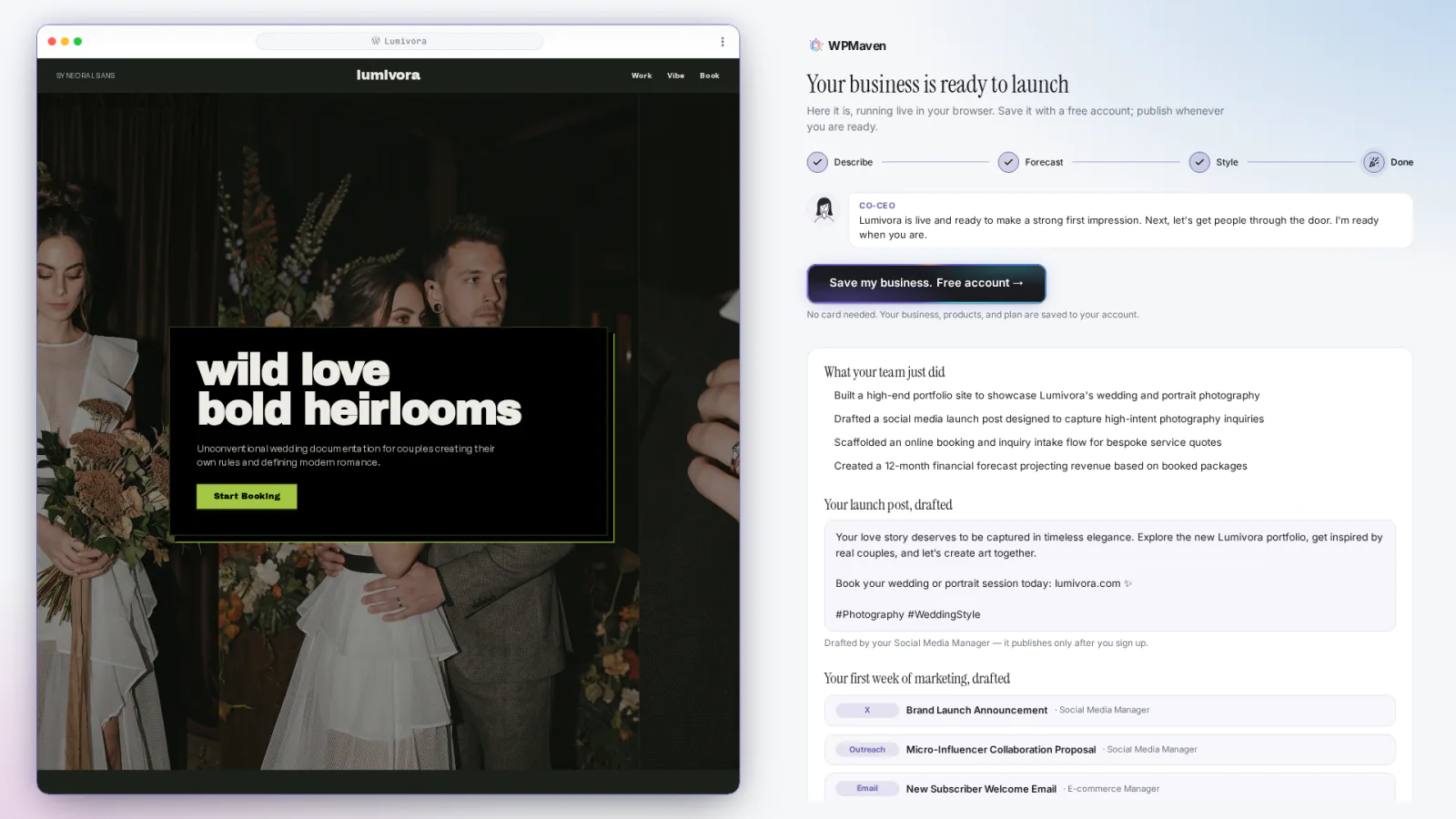Click the Outreach channel tag

coord(867,750)
